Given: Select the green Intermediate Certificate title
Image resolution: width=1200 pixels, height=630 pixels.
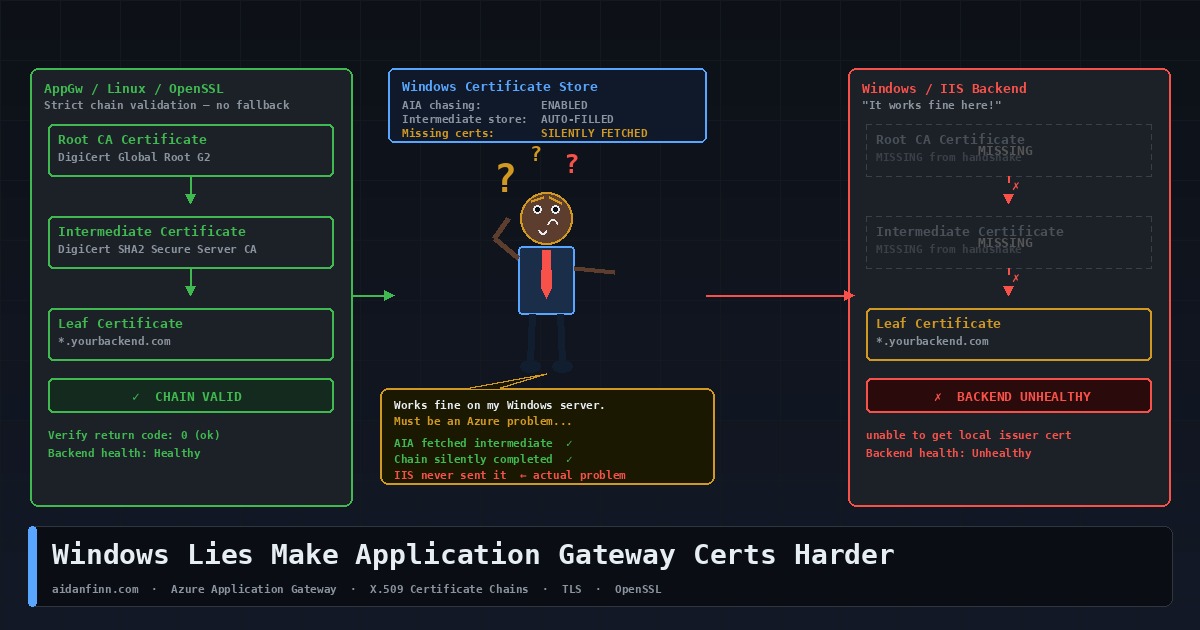Looking at the screenshot, I should pyautogui.click(x=152, y=232).
